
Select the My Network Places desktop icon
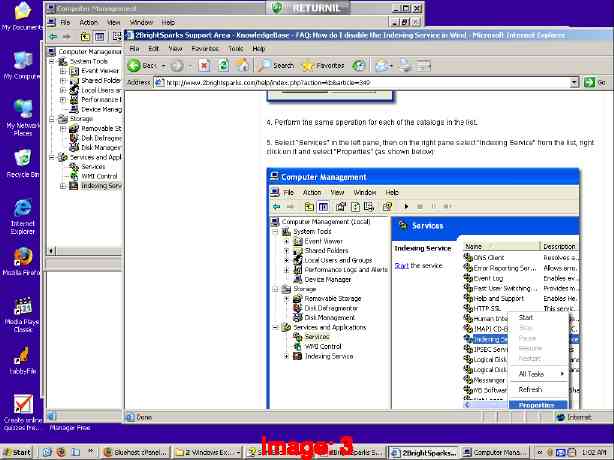(23, 117)
